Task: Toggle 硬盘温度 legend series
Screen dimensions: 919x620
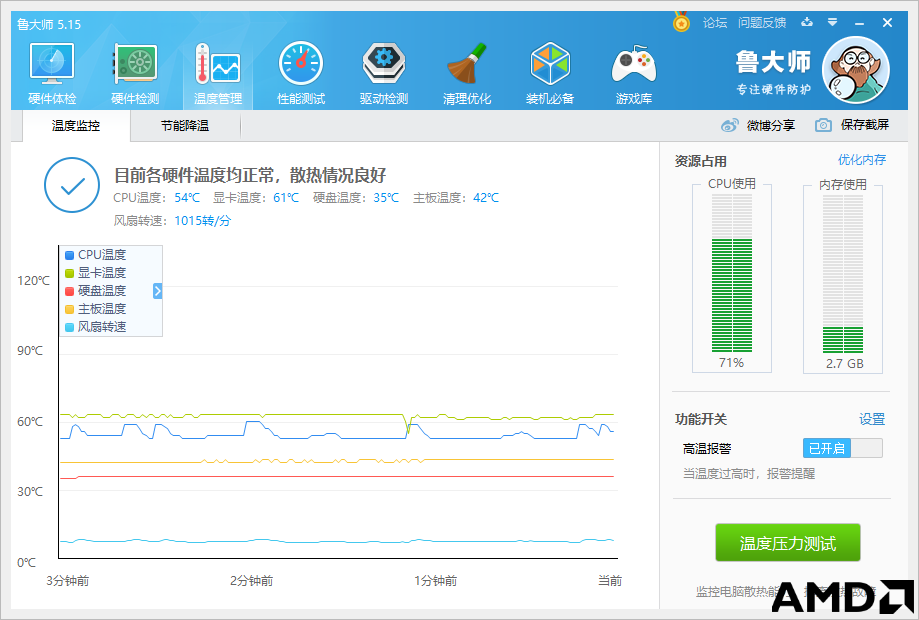Action: click(x=96, y=291)
